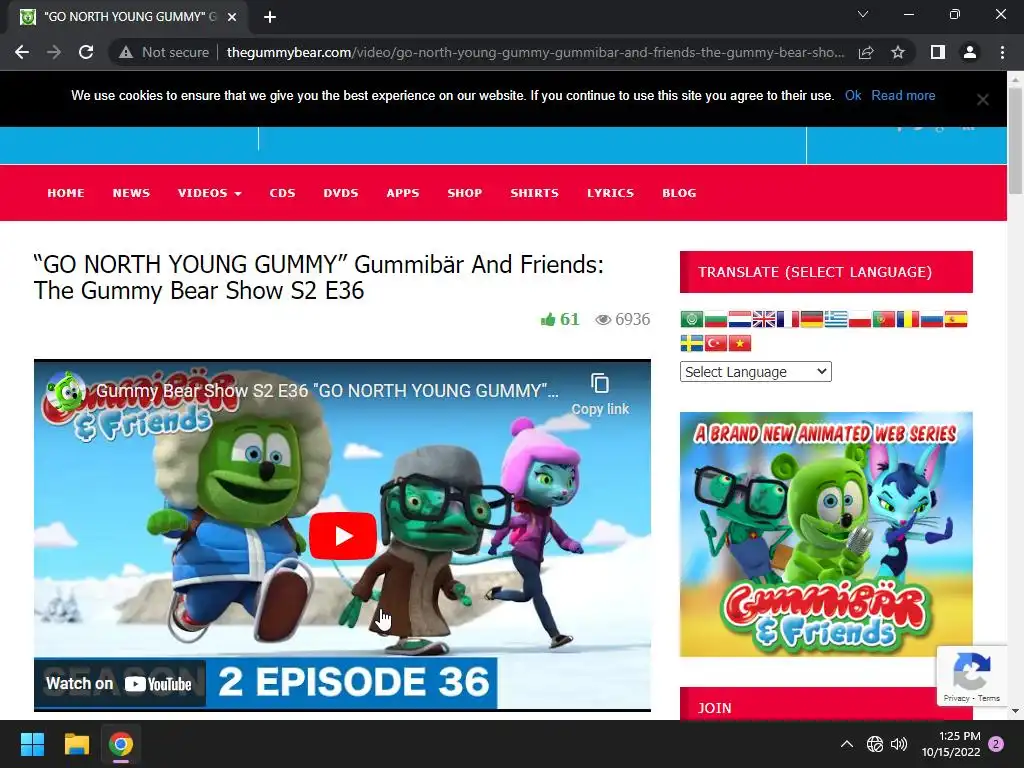Click the reCAPTCHA Terms link

989,698
